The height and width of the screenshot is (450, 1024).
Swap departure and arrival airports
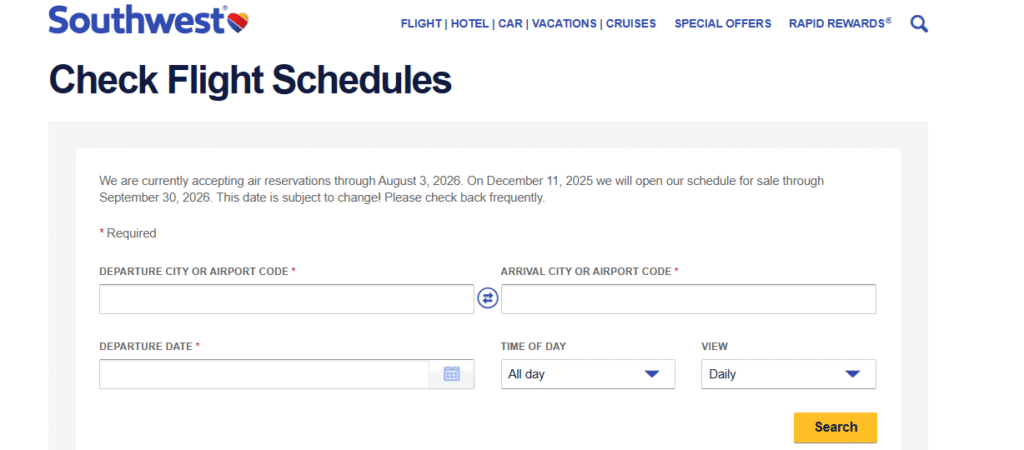[488, 298]
